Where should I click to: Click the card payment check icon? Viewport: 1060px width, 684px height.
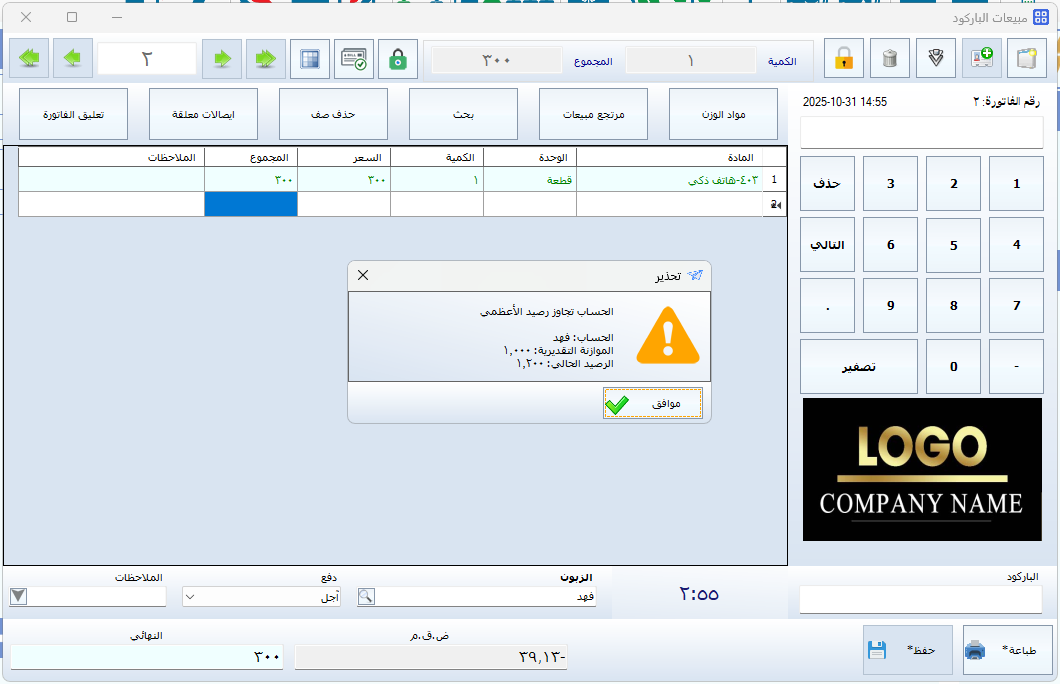click(x=354, y=59)
